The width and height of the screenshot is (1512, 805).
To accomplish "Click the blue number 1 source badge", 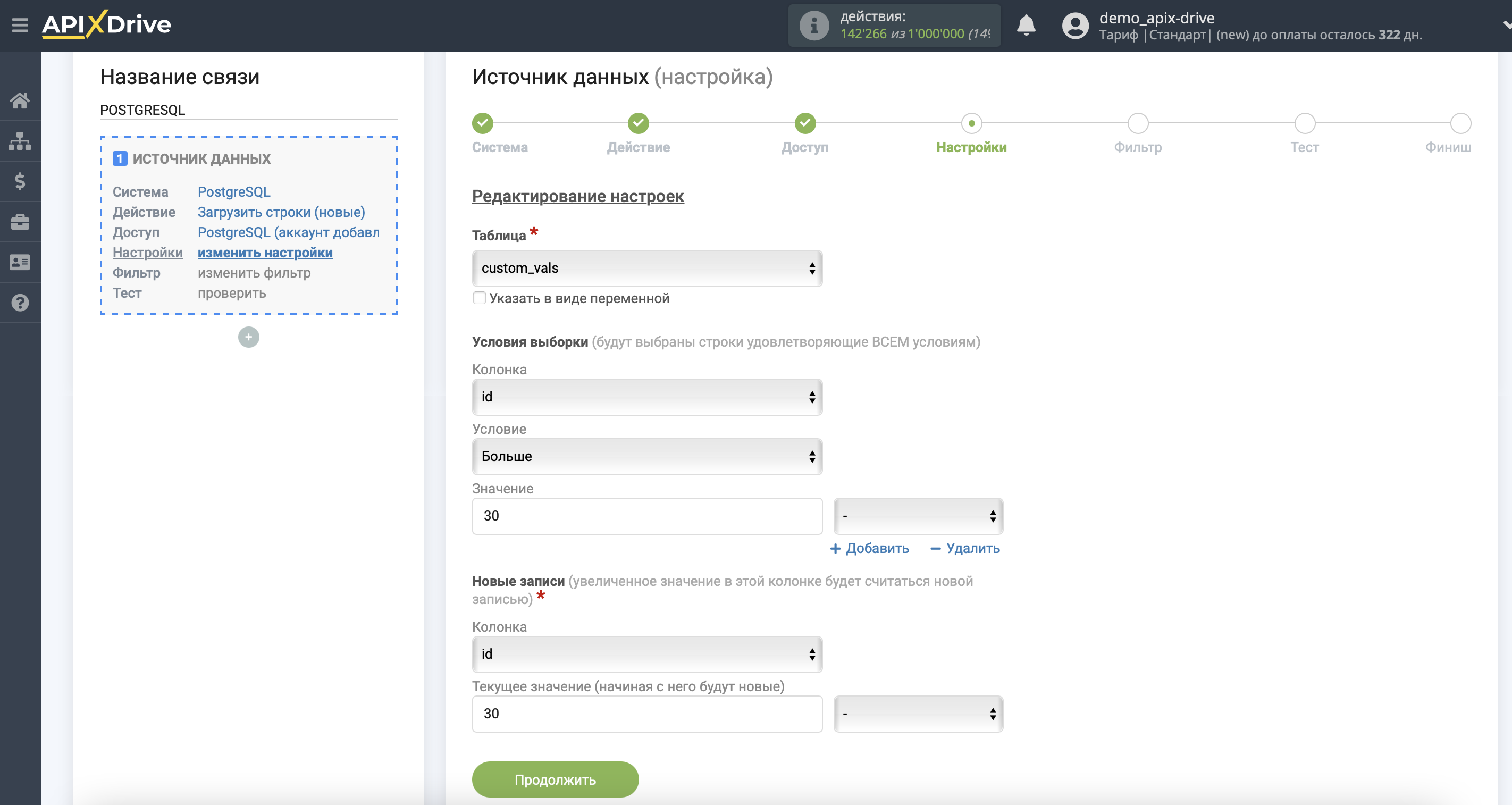I will pos(120,158).
